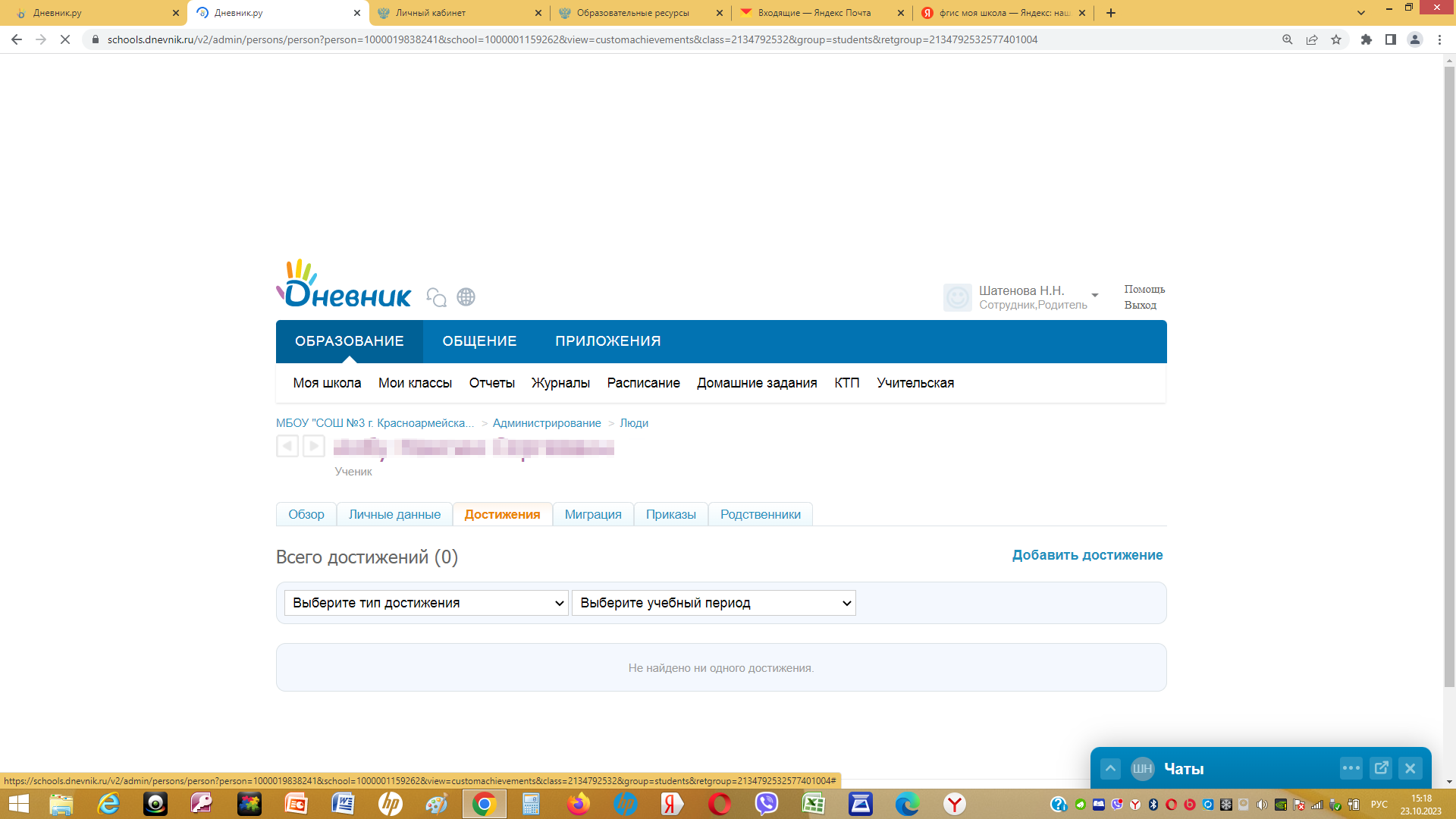
Task: Open the browser extensions puzzle icon
Action: pos(1367,39)
